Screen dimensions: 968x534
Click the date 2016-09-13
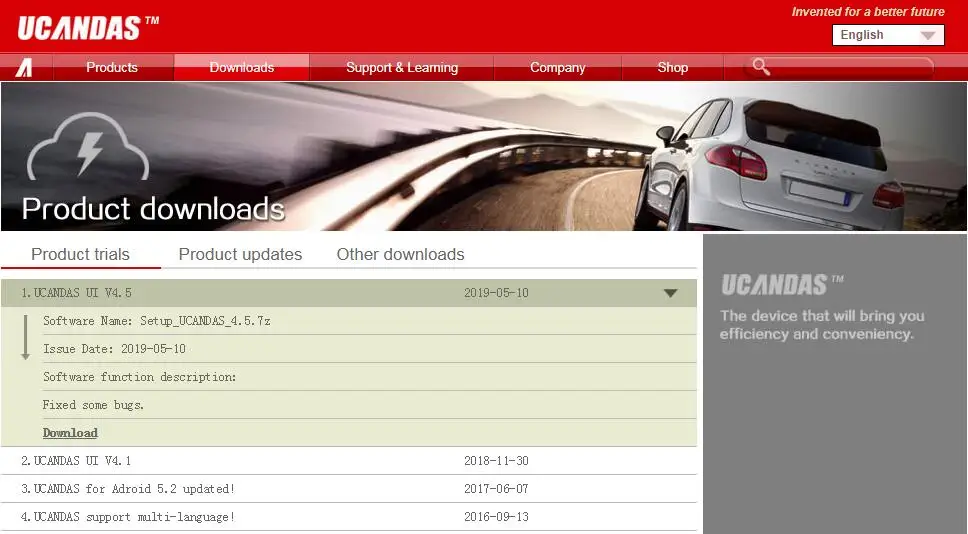(x=496, y=517)
